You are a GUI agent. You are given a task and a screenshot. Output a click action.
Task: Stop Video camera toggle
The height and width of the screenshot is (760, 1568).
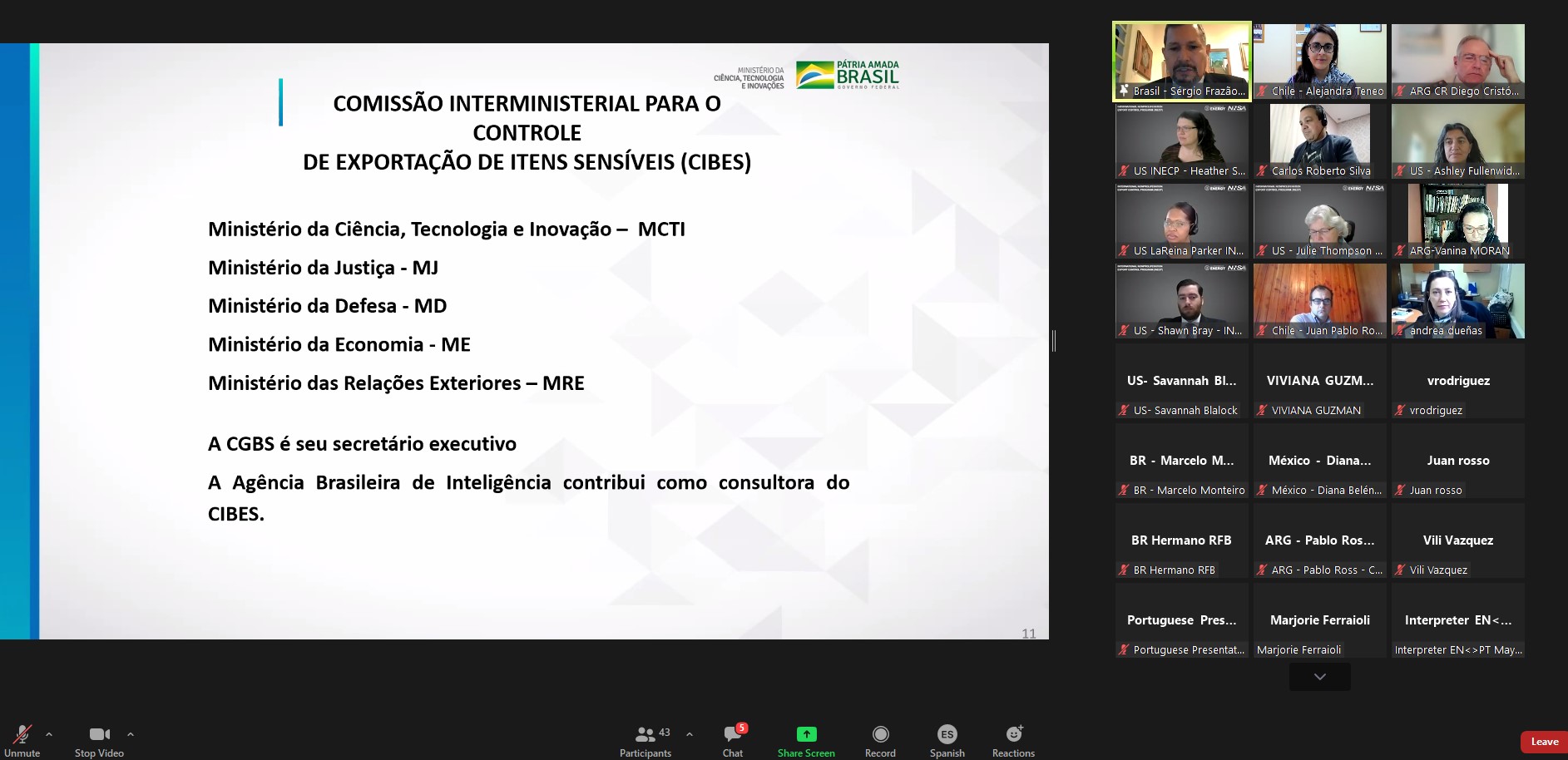(x=99, y=738)
